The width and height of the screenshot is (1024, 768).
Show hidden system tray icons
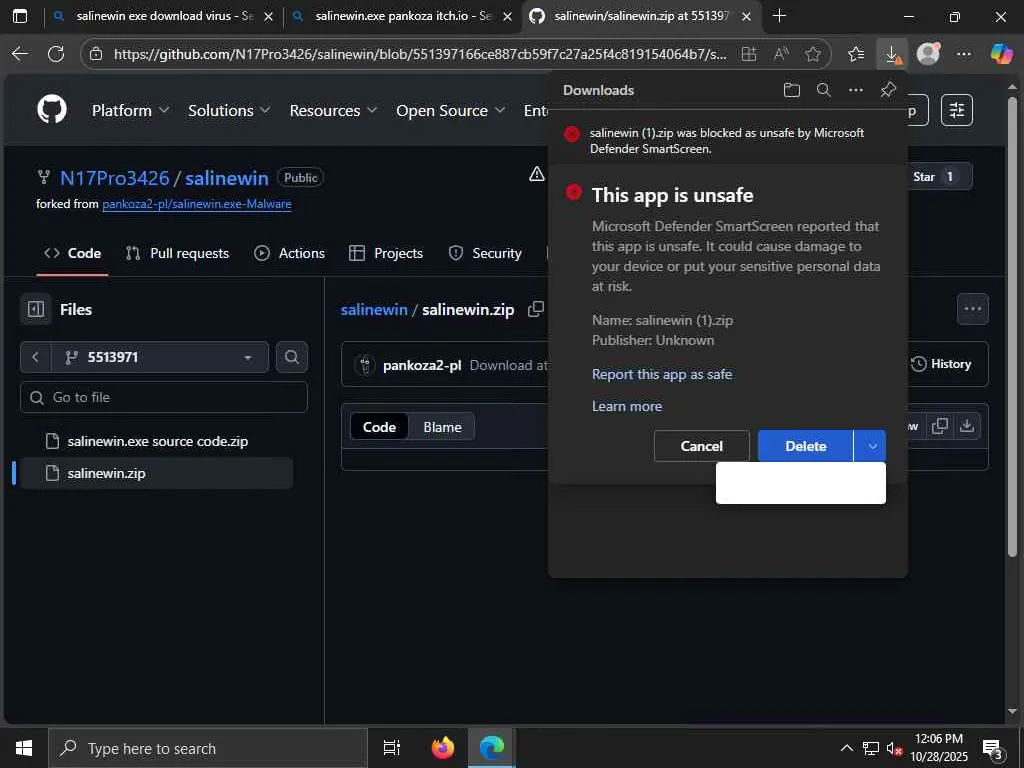click(x=846, y=748)
